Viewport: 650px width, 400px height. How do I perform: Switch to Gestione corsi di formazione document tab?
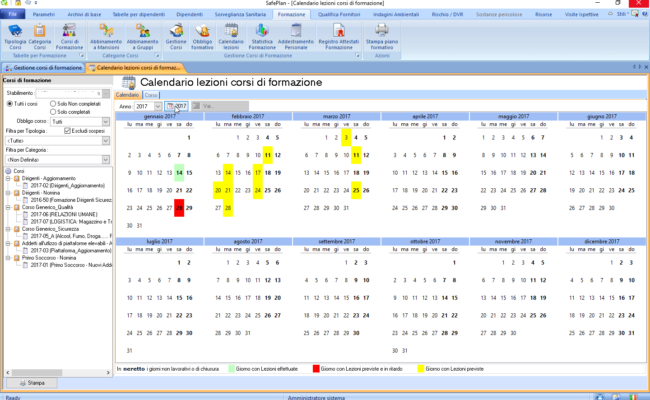pyautogui.click(x=44, y=68)
